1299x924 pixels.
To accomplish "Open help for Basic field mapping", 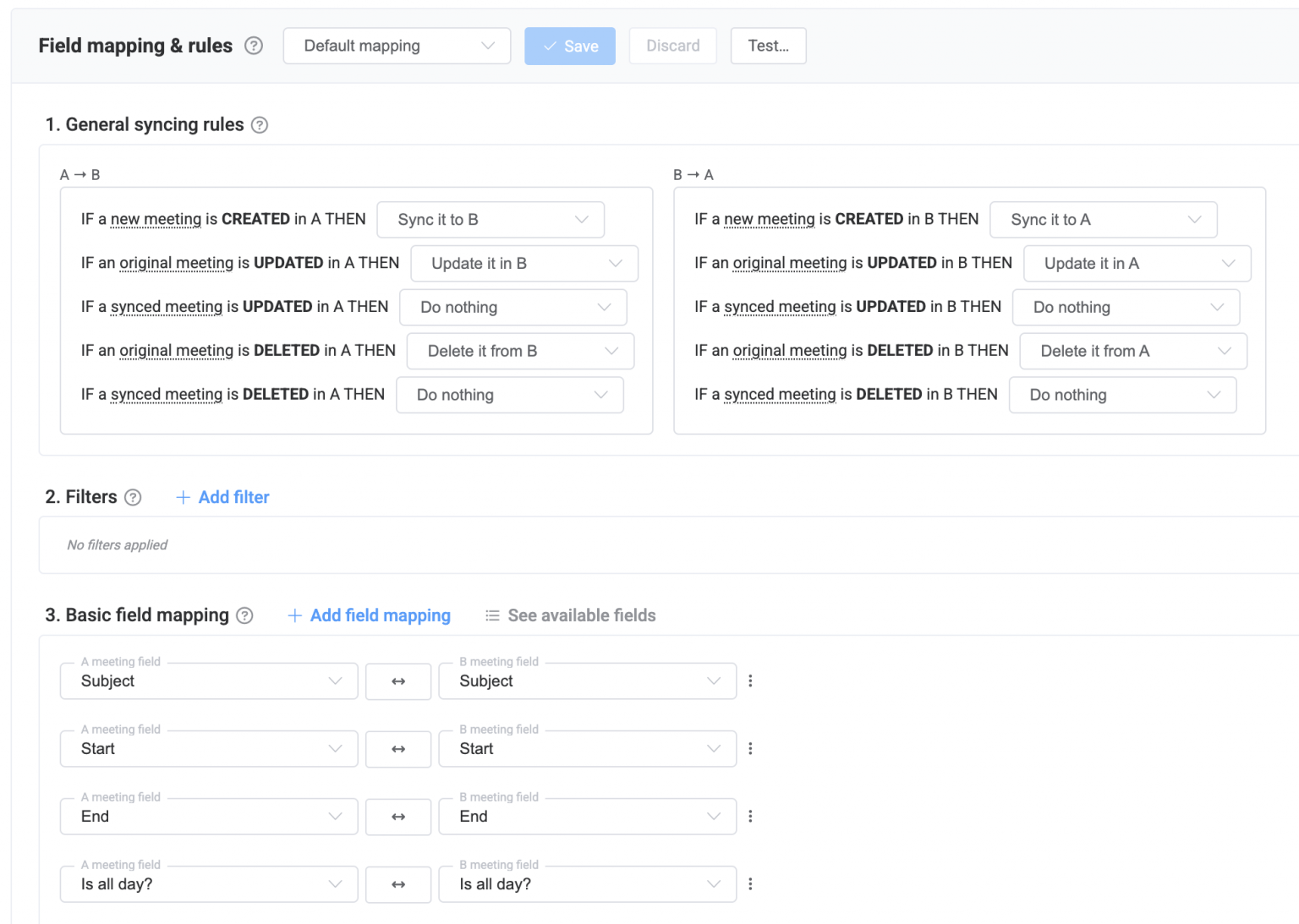I will [x=244, y=615].
